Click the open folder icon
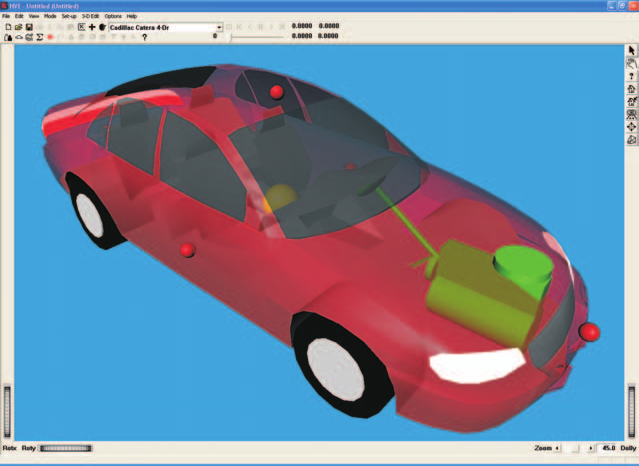 [x=18, y=27]
